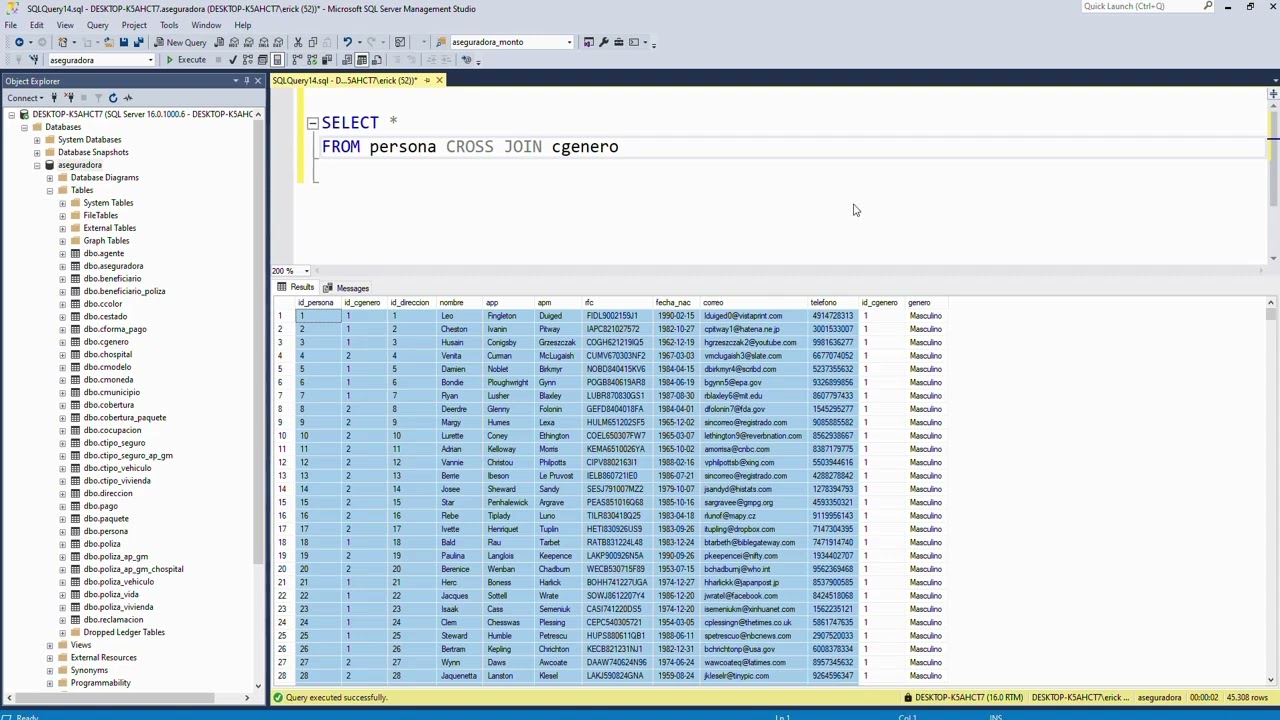Collapse the Databases tree node

[24, 127]
